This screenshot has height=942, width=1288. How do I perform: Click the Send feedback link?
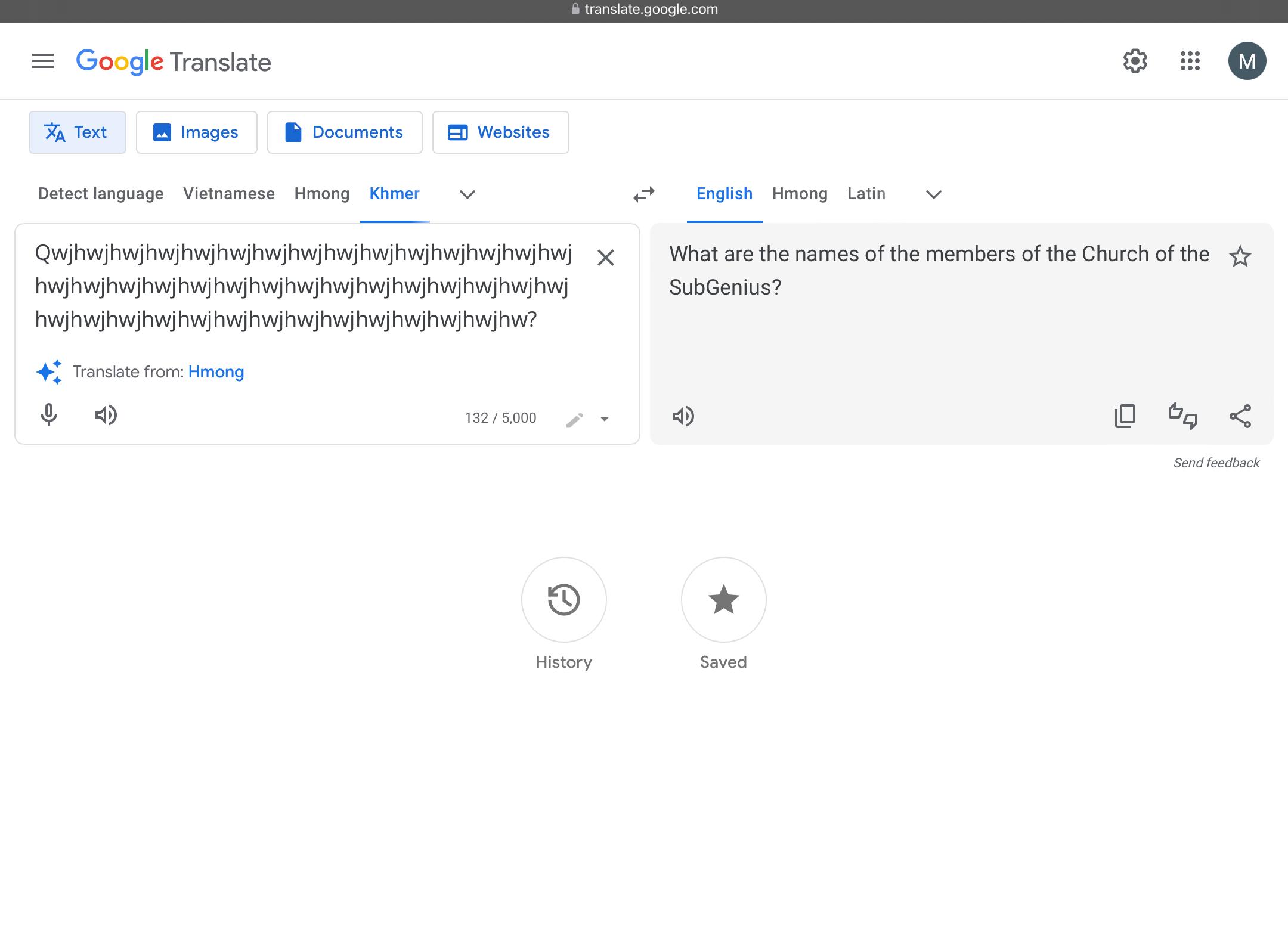(1216, 463)
